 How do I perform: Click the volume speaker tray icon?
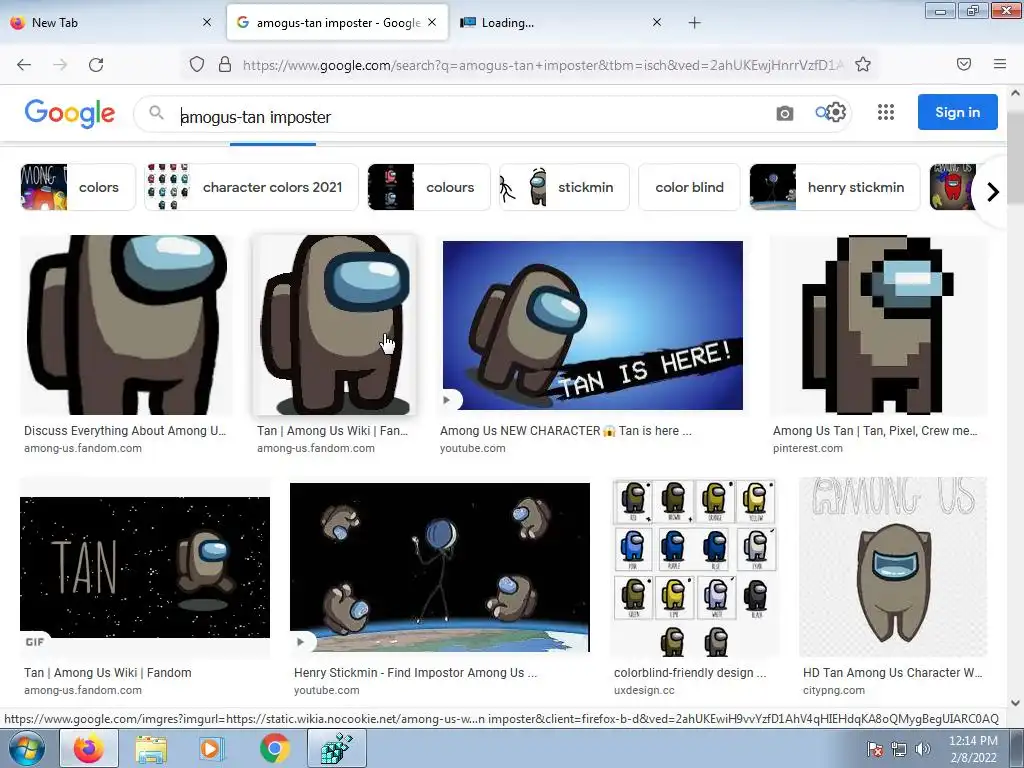click(x=922, y=749)
